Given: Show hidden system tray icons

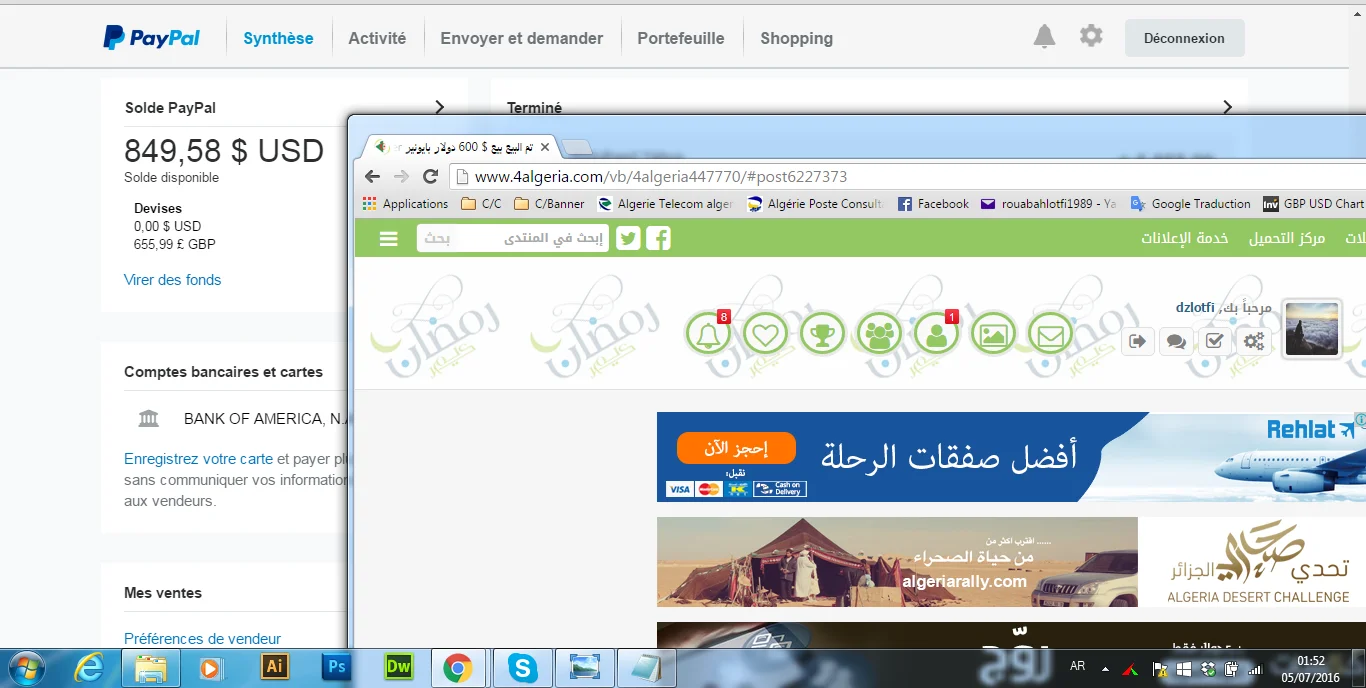Looking at the screenshot, I should 1105,668.
